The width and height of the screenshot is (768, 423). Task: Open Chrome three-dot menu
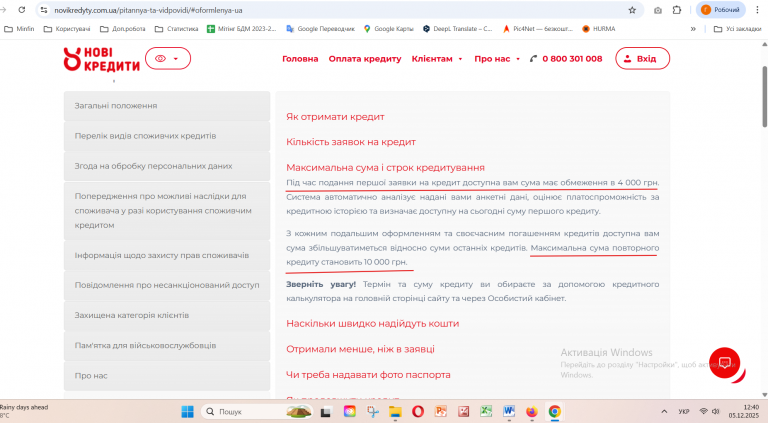tap(757, 10)
